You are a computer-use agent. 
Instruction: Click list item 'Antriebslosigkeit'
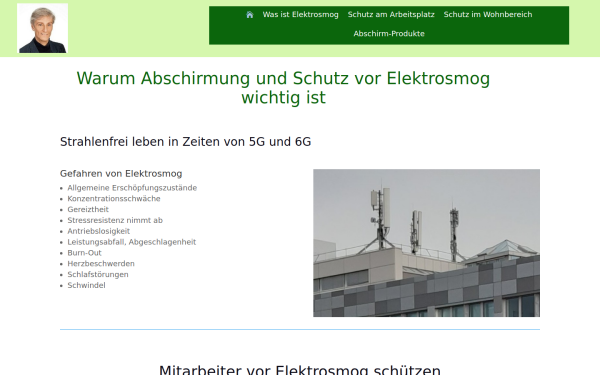(x=98, y=231)
